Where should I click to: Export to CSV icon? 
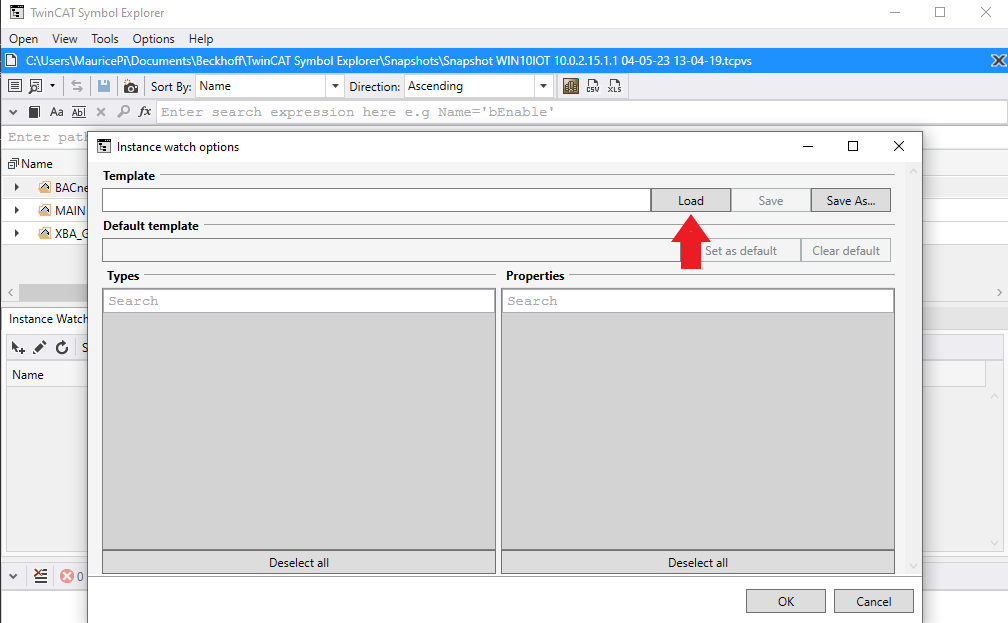tap(593, 86)
